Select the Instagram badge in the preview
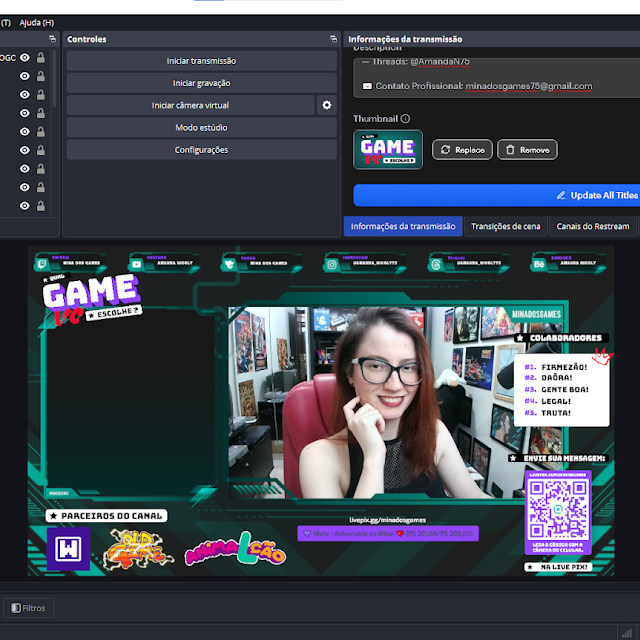This screenshot has width=640, height=640. pos(366,263)
